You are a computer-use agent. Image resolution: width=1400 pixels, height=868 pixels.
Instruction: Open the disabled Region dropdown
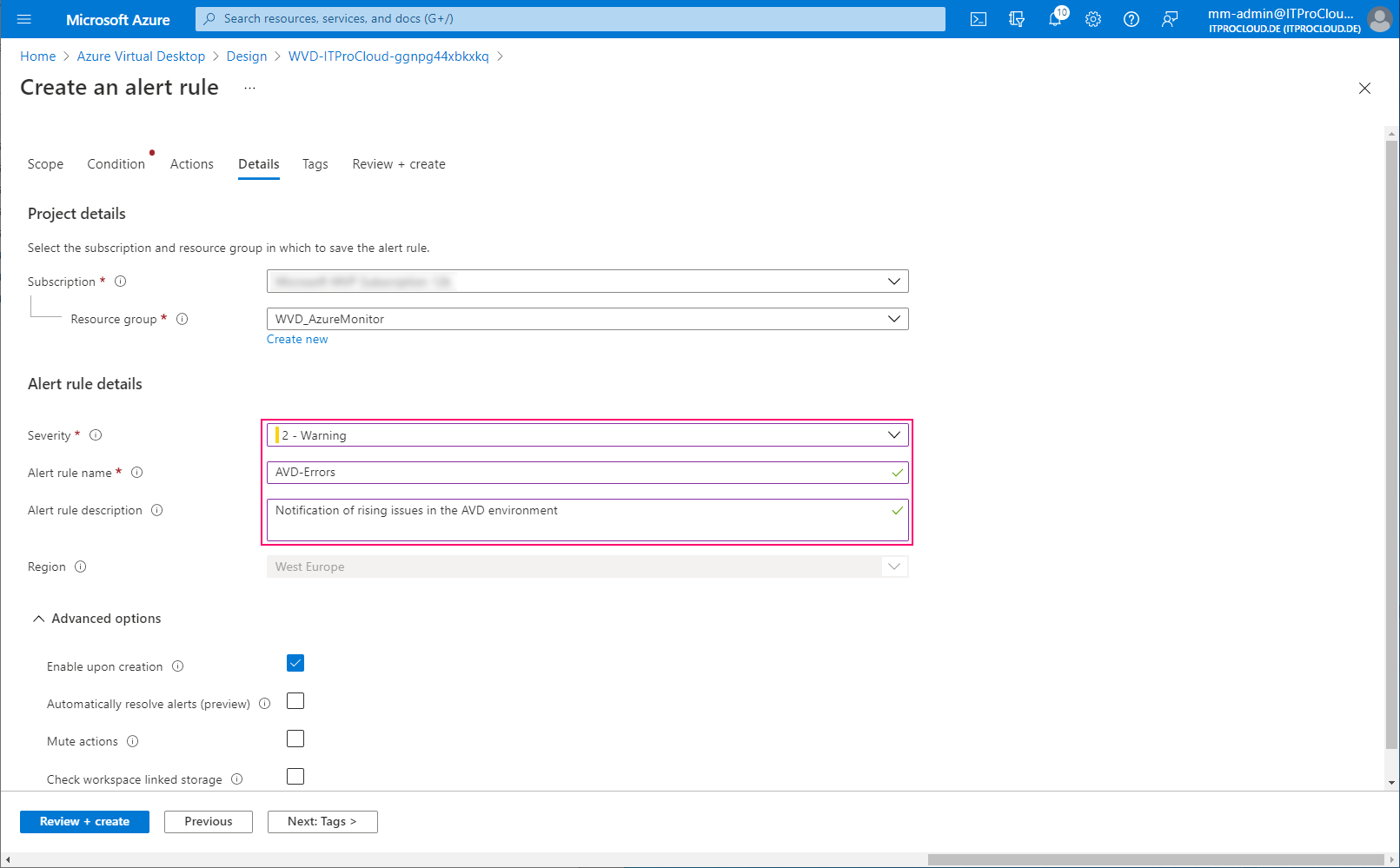pyautogui.click(x=587, y=567)
